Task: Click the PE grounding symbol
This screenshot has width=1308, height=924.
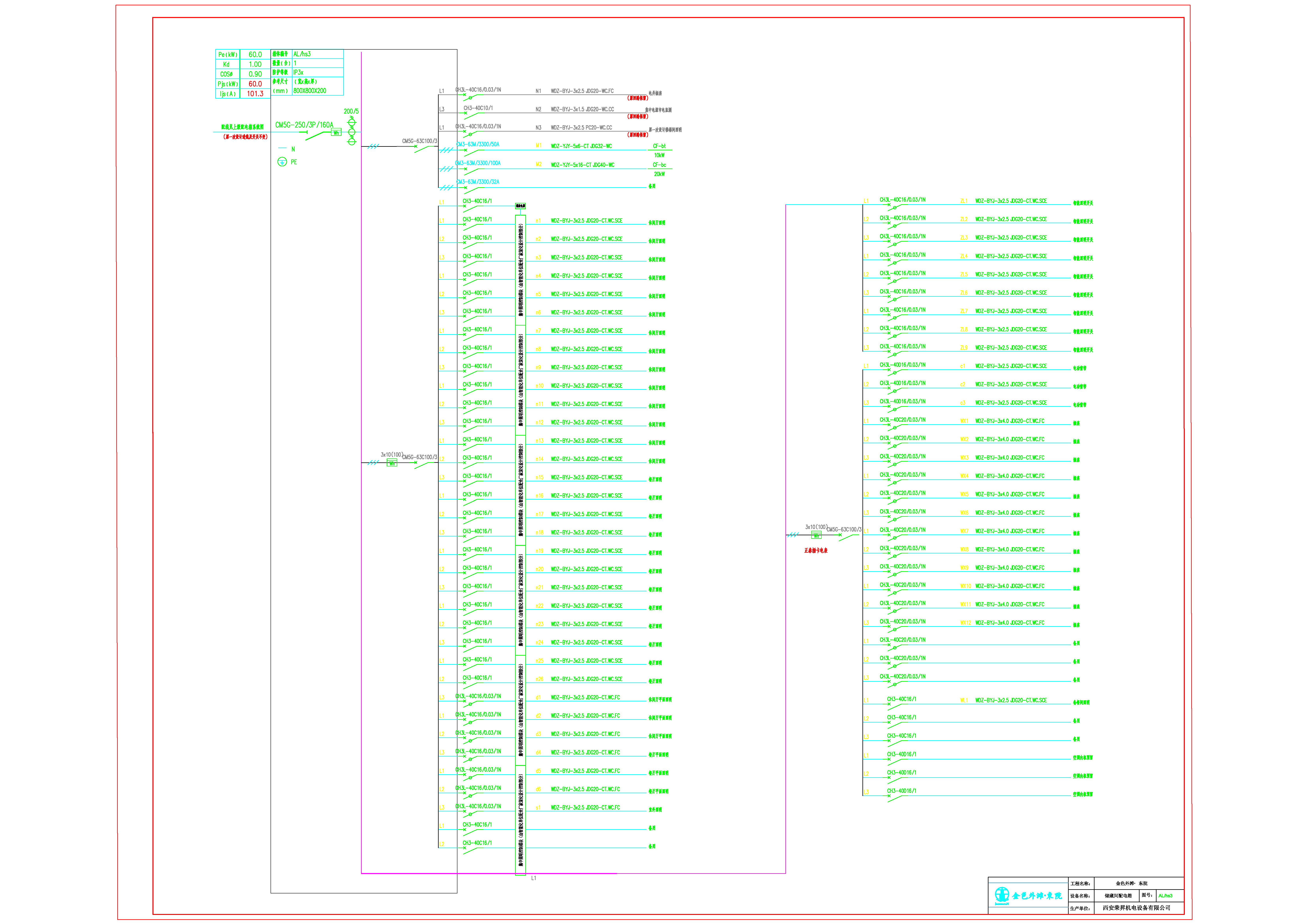Action: tap(282, 162)
